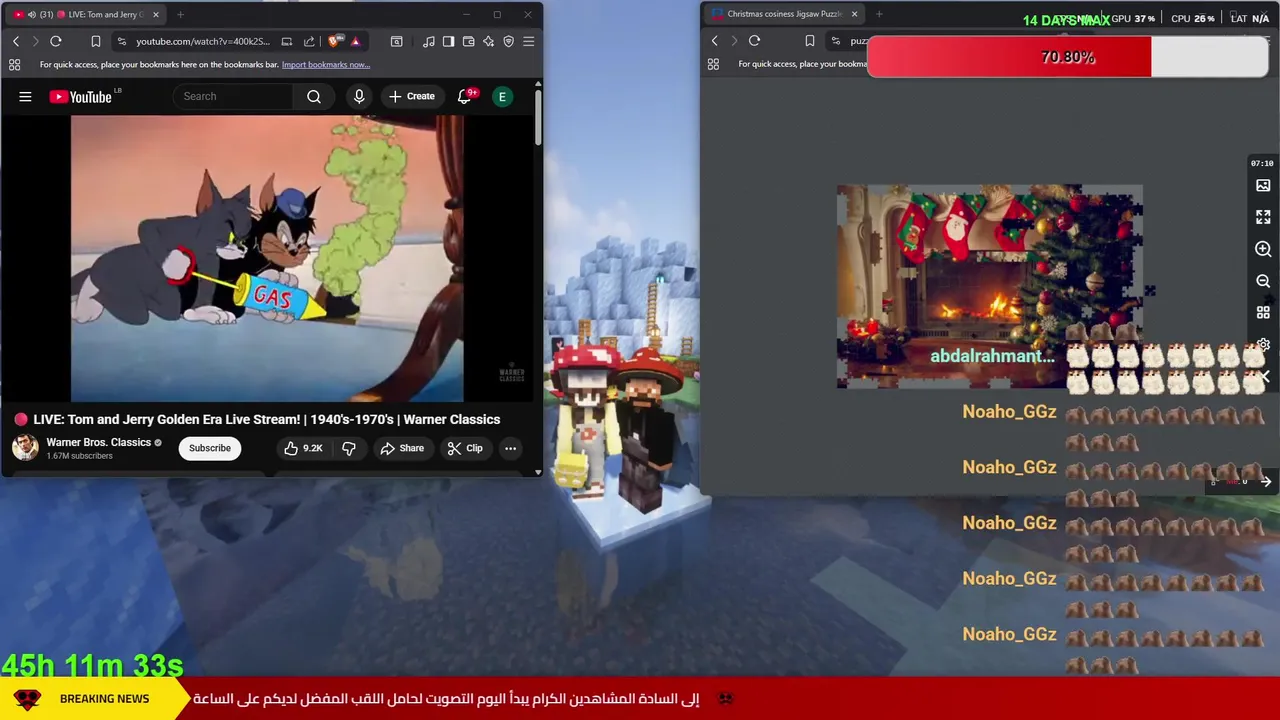Screen dimensions: 1280x720
Task: Start YouTube voice search with microphone
Action: pyautogui.click(x=359, y=97)
